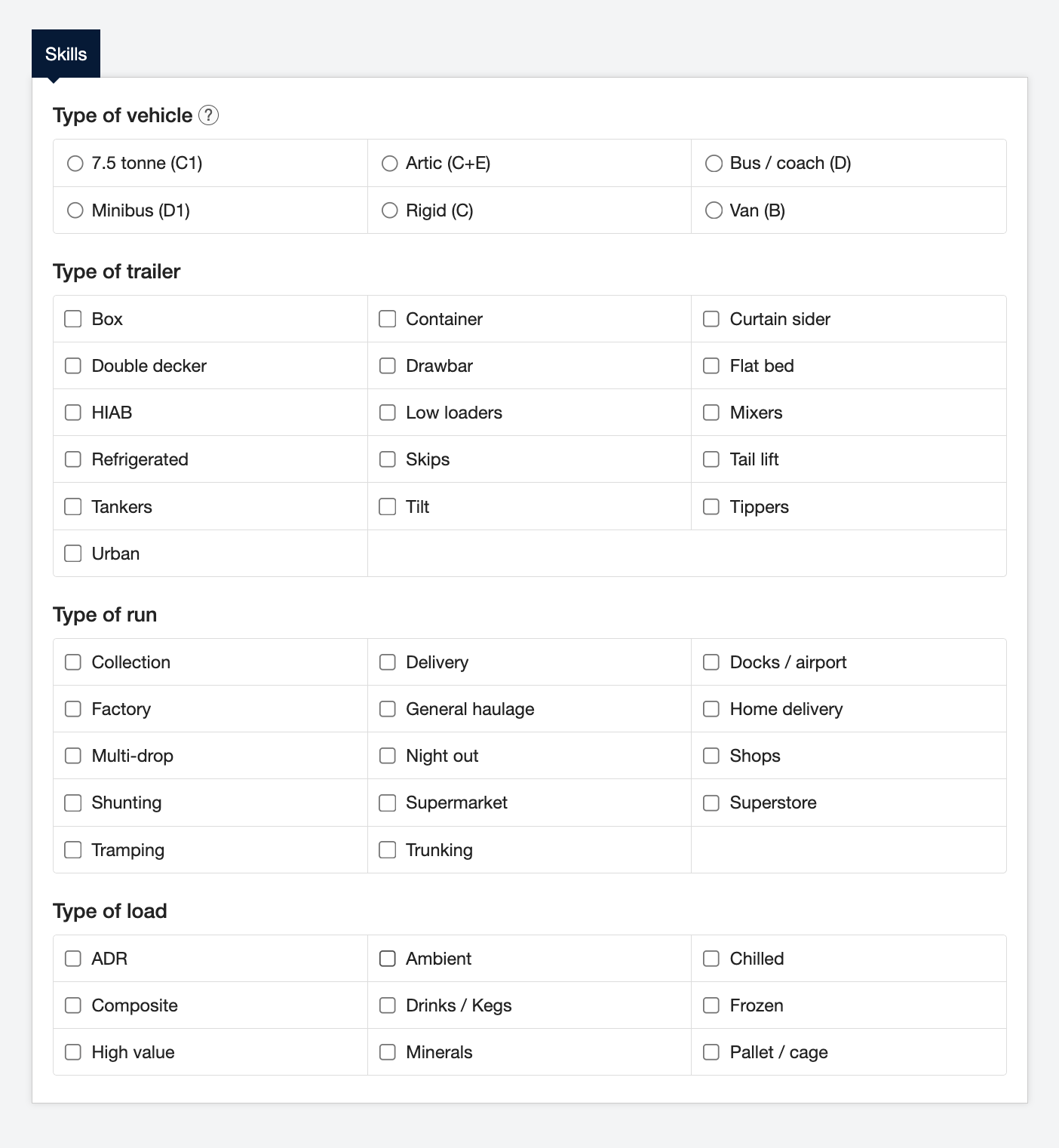Tick the Curtain sider trailer checkbox
The width and height of the screenshot is (1059, 1148).
(x=711, y=319)
